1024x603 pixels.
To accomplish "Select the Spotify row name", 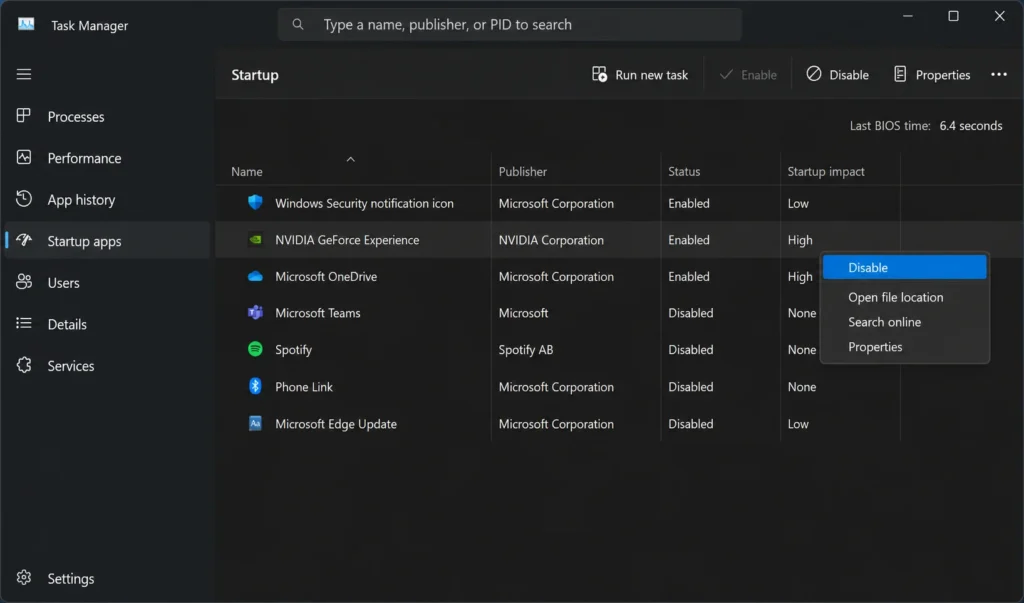I will click(293, 350).
